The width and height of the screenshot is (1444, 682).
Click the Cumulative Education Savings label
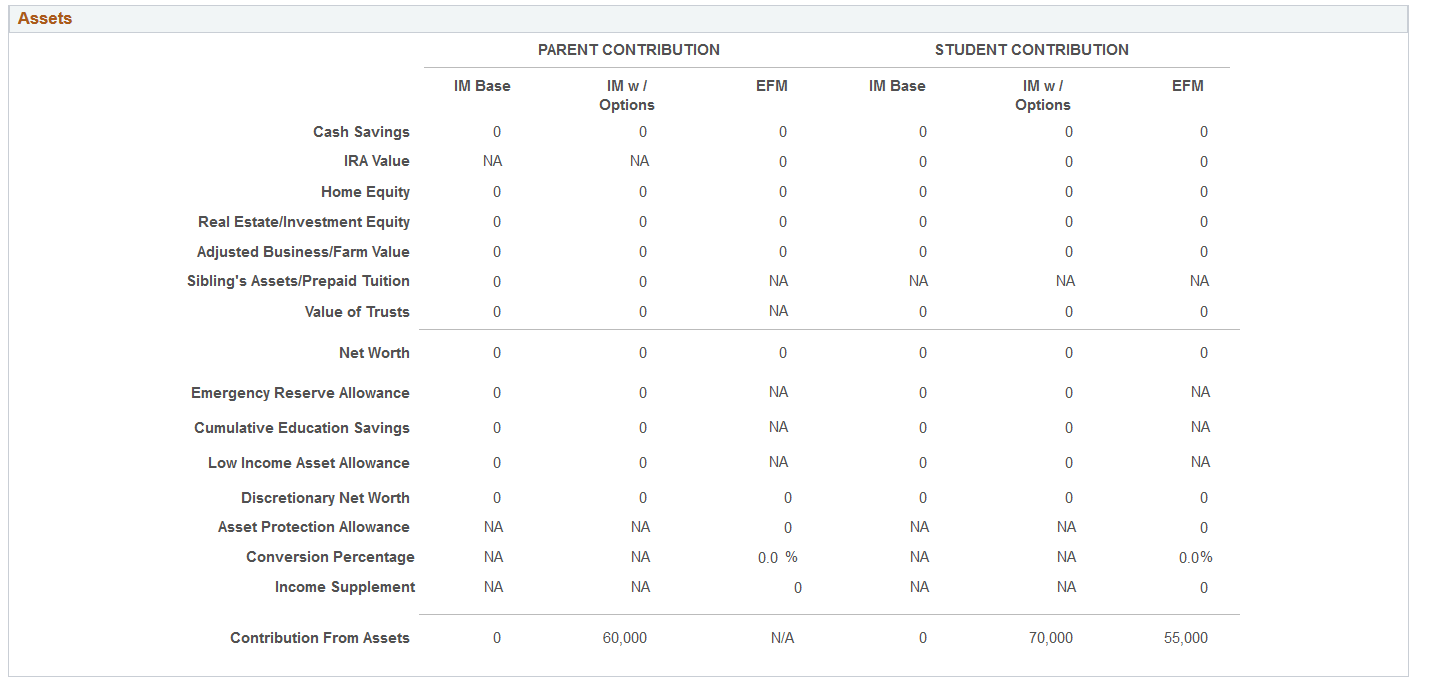point(299,427)
